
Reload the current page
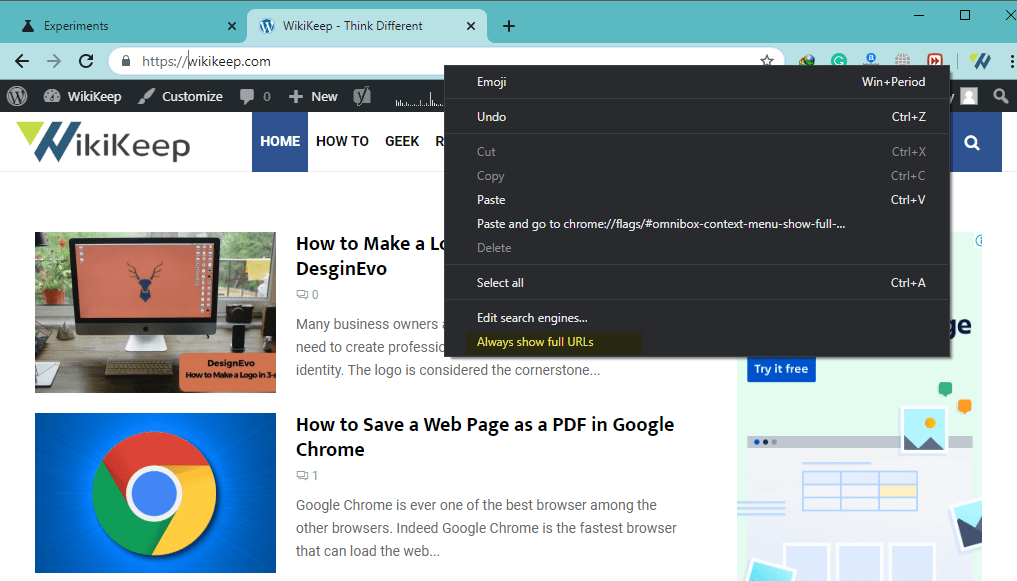[x=86, y=61]
